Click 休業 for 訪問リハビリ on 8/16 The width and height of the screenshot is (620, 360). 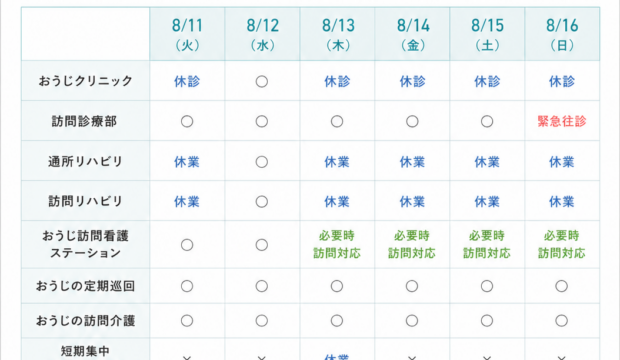point(561,202)
